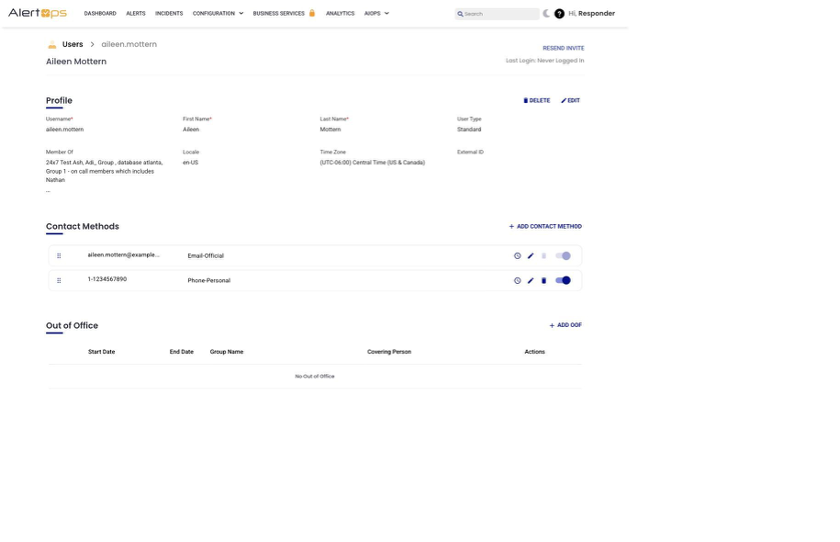Click Add Contact Method button
The image size is (840, 542).
pyautogui.click(x=545, y=227)
